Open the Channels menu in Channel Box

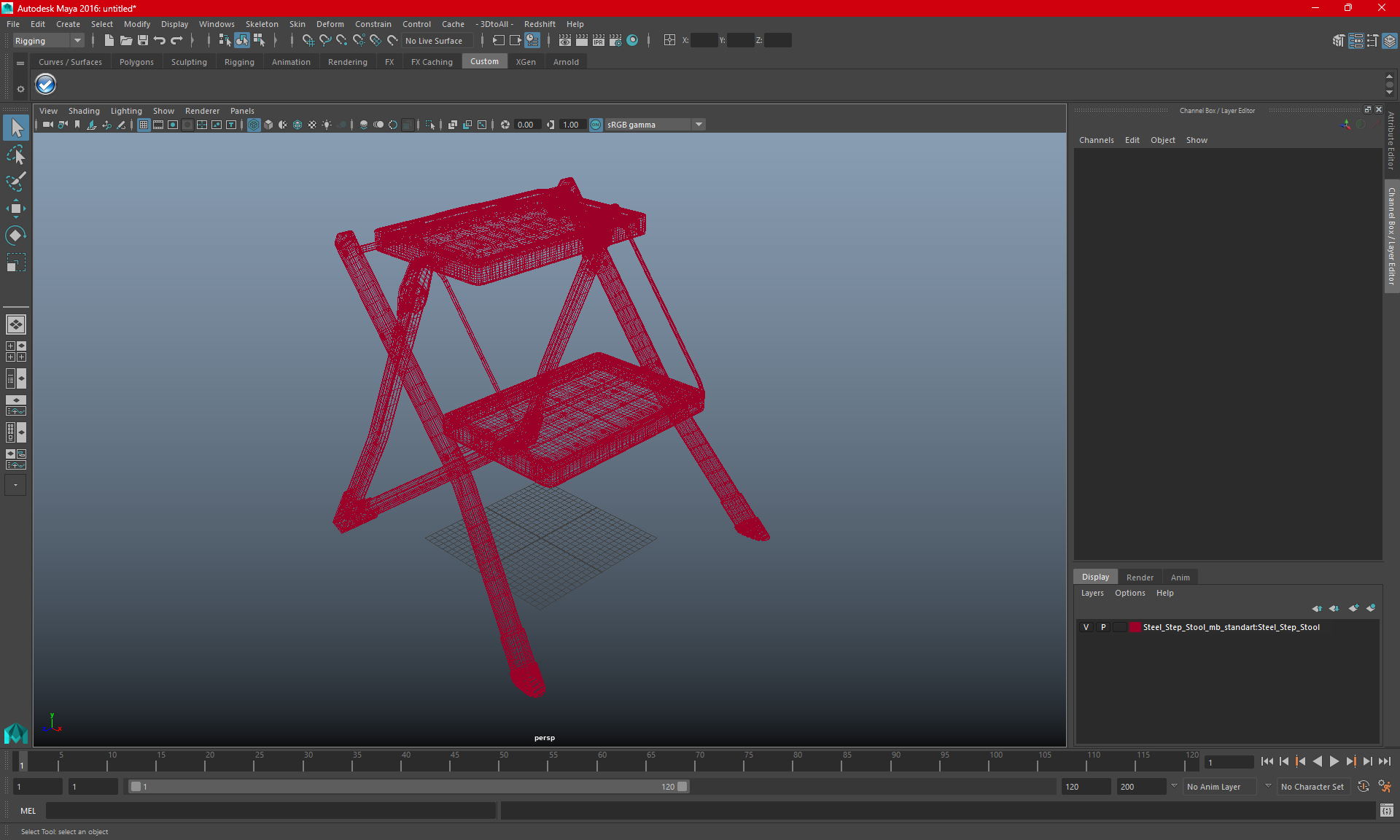[x=1096, y=140]
